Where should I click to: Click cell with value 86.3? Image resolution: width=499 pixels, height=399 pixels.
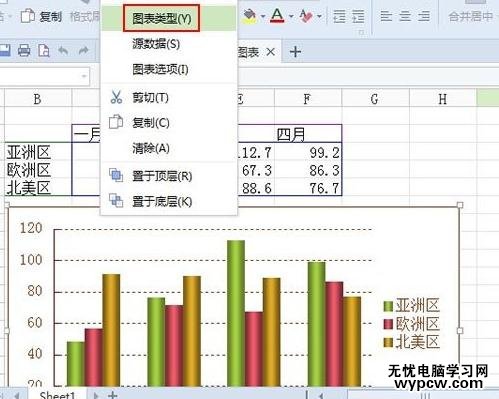coord(307,170)
